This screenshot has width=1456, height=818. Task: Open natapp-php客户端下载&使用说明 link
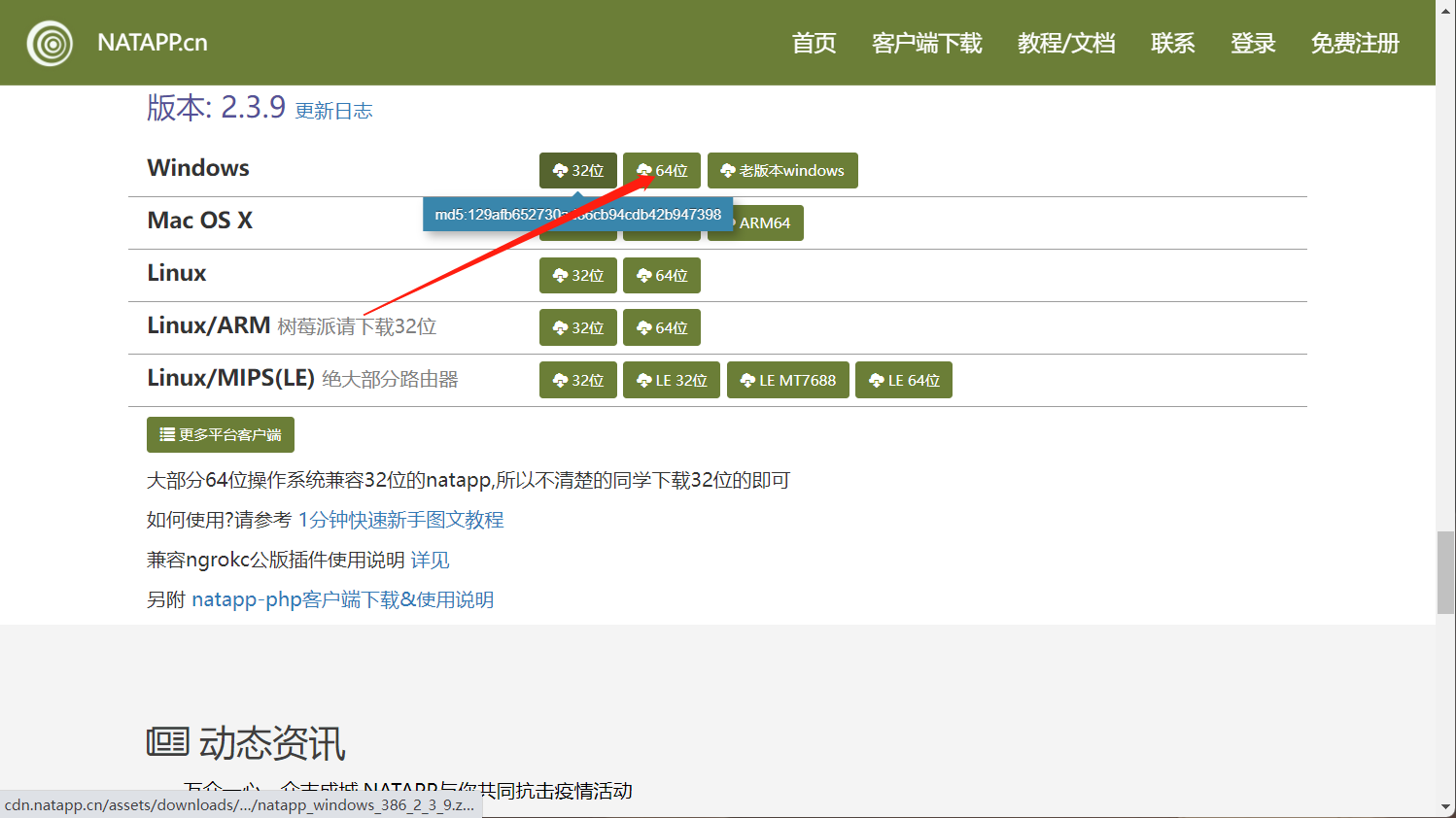click(x=343, y=599)
